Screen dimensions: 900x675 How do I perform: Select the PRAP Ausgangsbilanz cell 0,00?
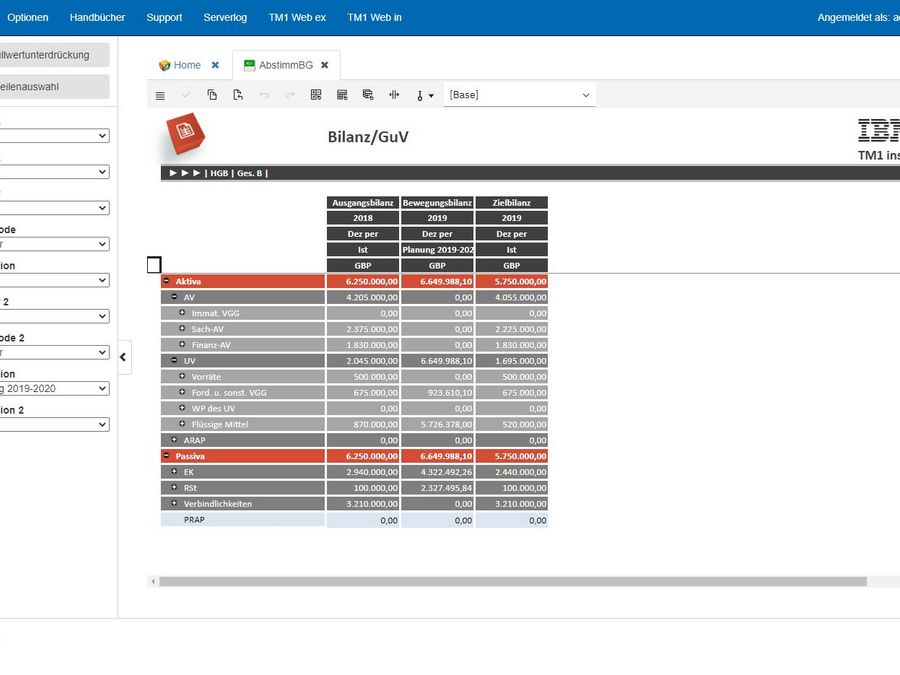point(363,520)
